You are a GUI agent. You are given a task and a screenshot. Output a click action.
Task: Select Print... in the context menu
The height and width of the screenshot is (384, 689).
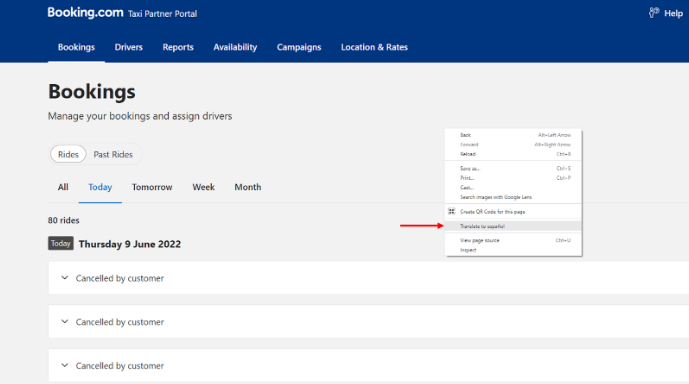pos(513,178)
